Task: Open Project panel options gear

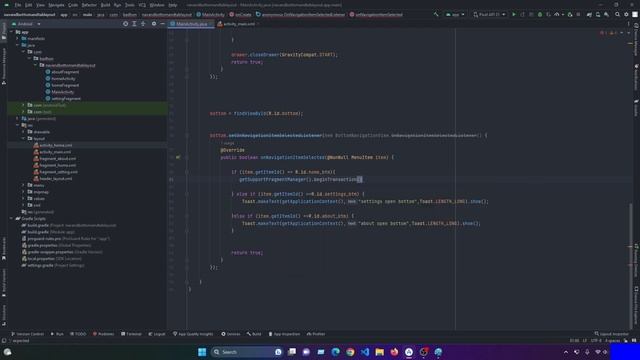Action: (x=154, y=24)
